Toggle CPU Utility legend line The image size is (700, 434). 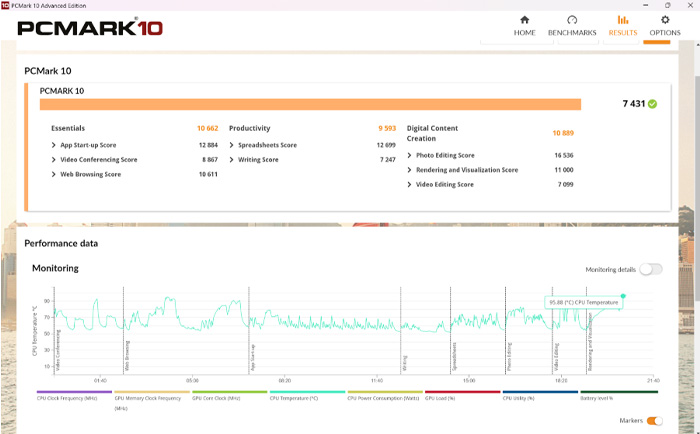pyautogui.click(x=540, y=392)
